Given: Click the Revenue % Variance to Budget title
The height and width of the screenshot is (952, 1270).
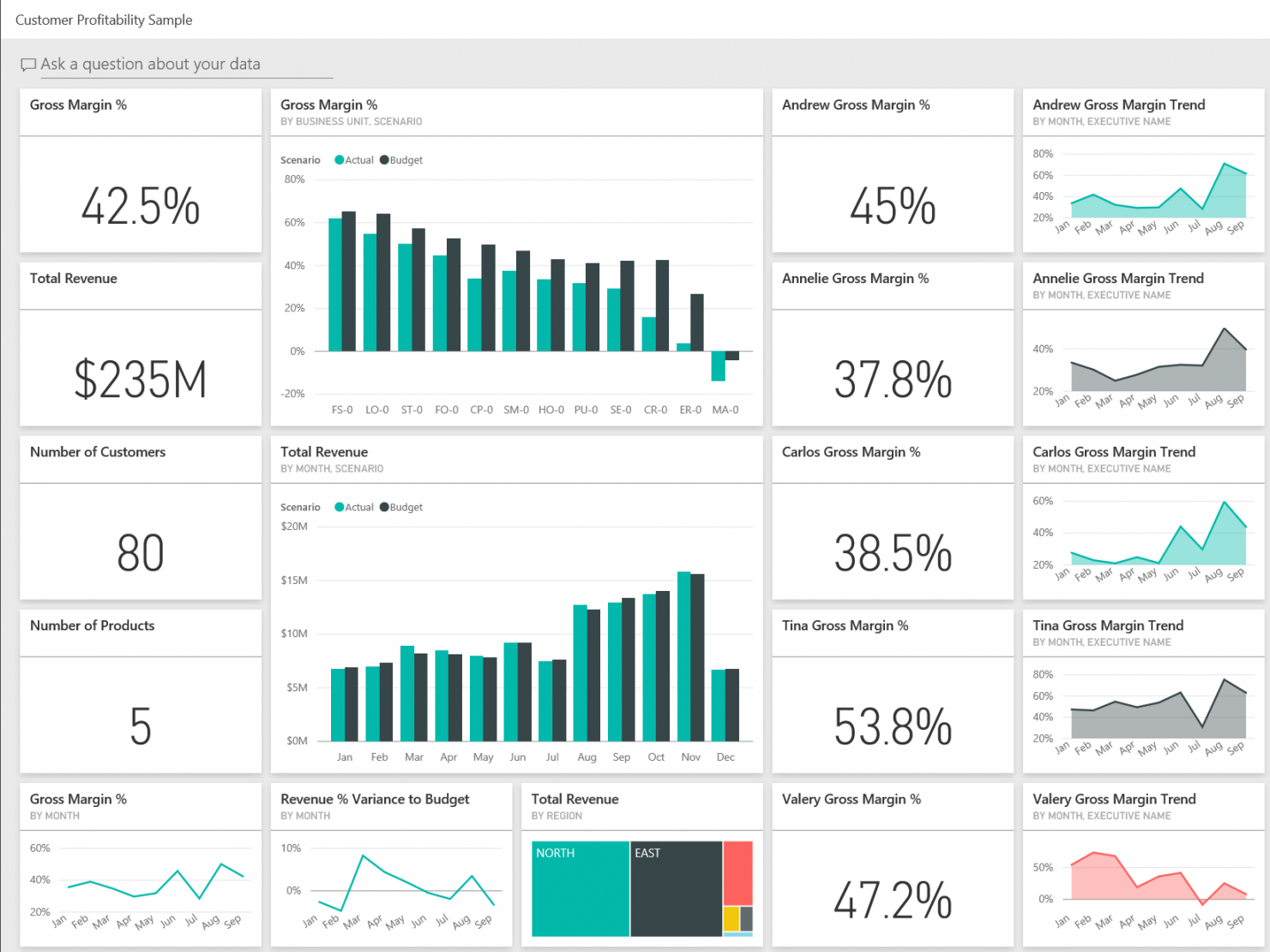Looking at the screenshot, I should [375, 799].
